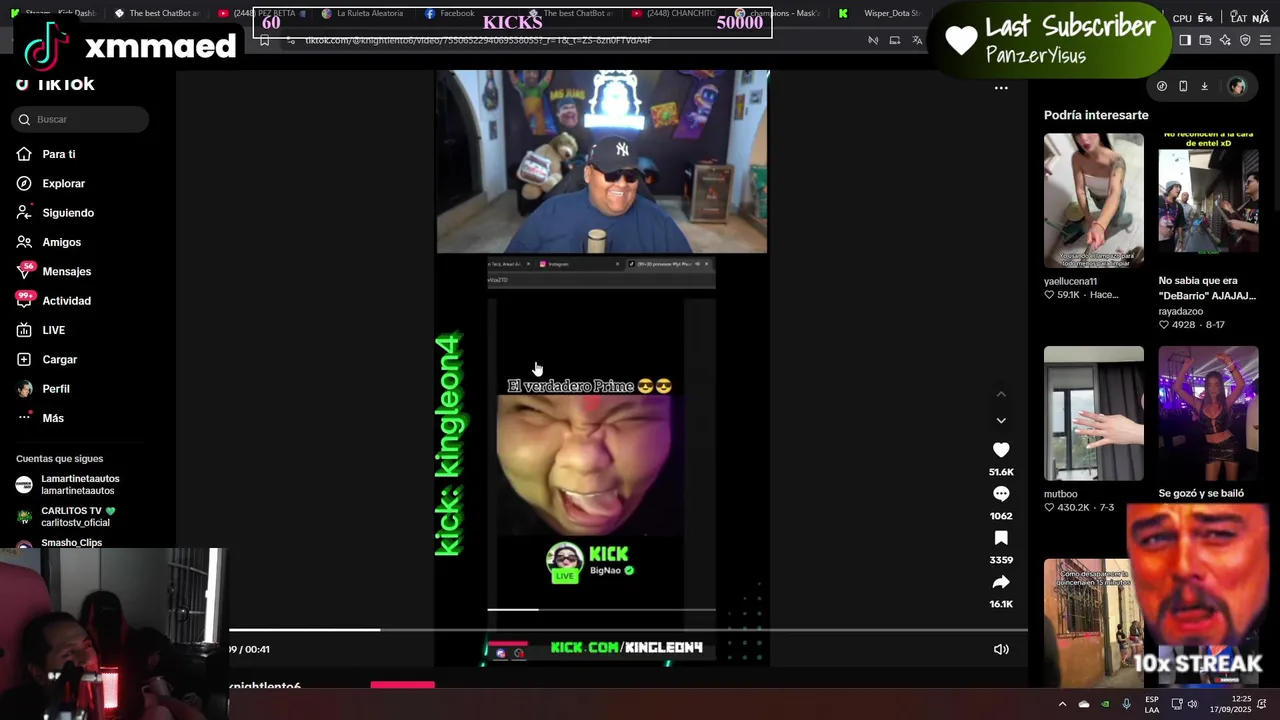Open Lamartinetaautos followed account
The height and width of the screenshot is (720, 1280).
coord(68,485)
